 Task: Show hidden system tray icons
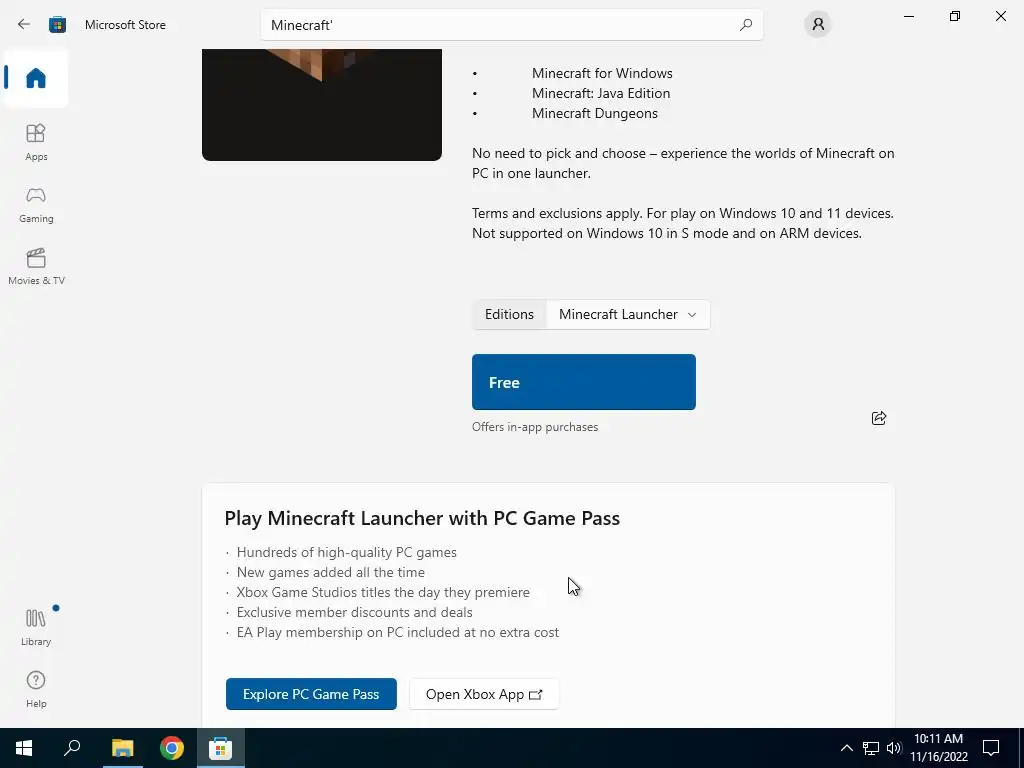tap(846, 748)
